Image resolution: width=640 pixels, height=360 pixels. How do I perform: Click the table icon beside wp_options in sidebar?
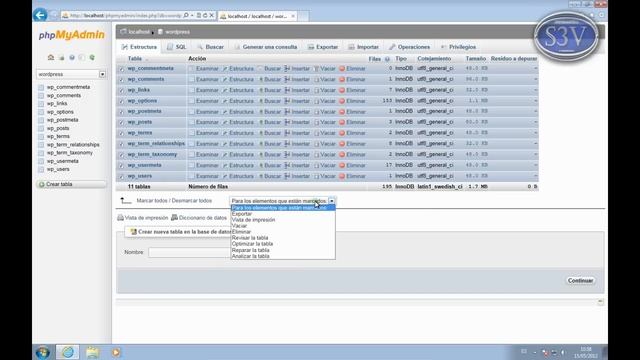pyautogui.click(x=41, y=112)
